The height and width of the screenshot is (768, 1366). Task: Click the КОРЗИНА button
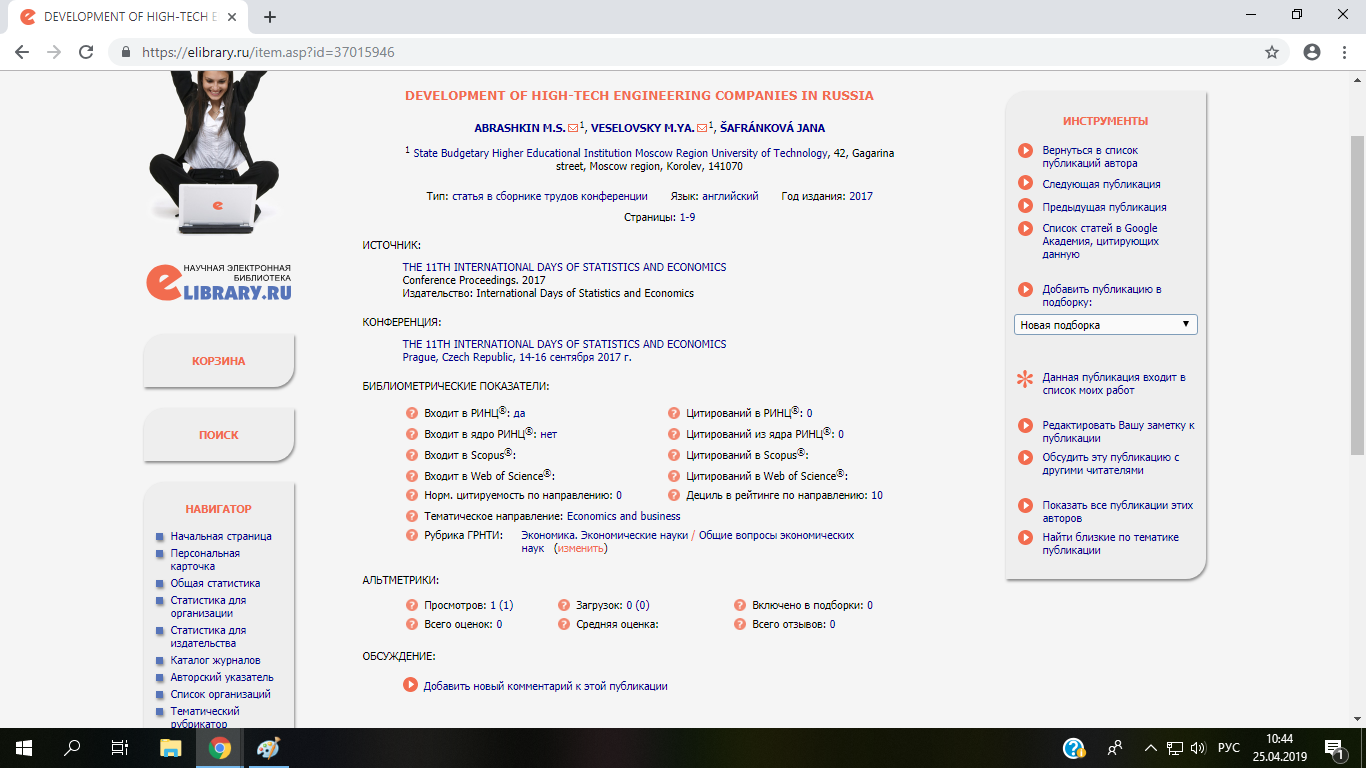click(x=219, y=361)
